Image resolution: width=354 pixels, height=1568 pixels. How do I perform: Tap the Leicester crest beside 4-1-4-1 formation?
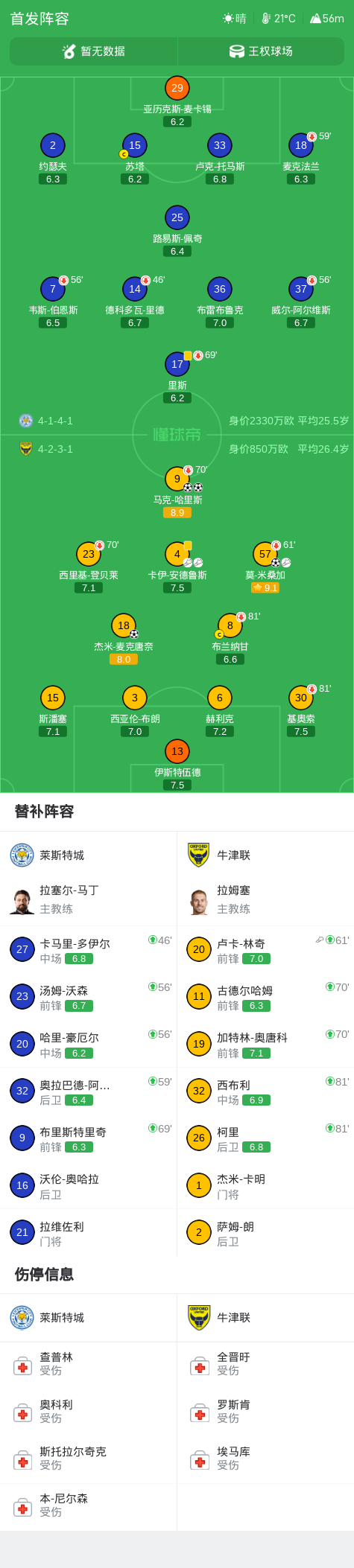[x=26, y=421]
